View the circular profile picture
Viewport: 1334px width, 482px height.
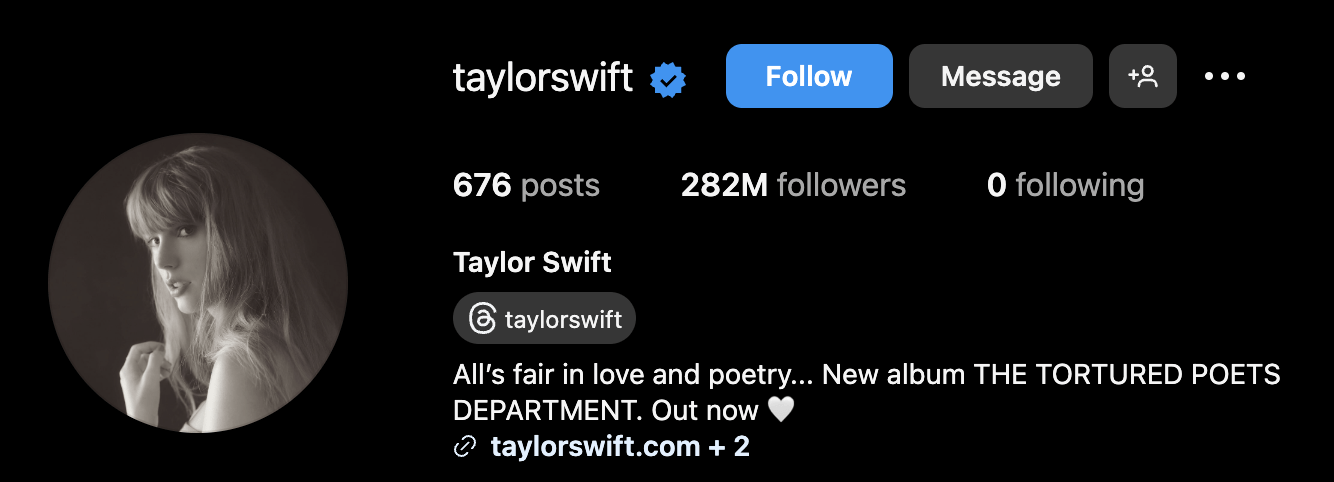pyautogui.click(x=198, y=283)
